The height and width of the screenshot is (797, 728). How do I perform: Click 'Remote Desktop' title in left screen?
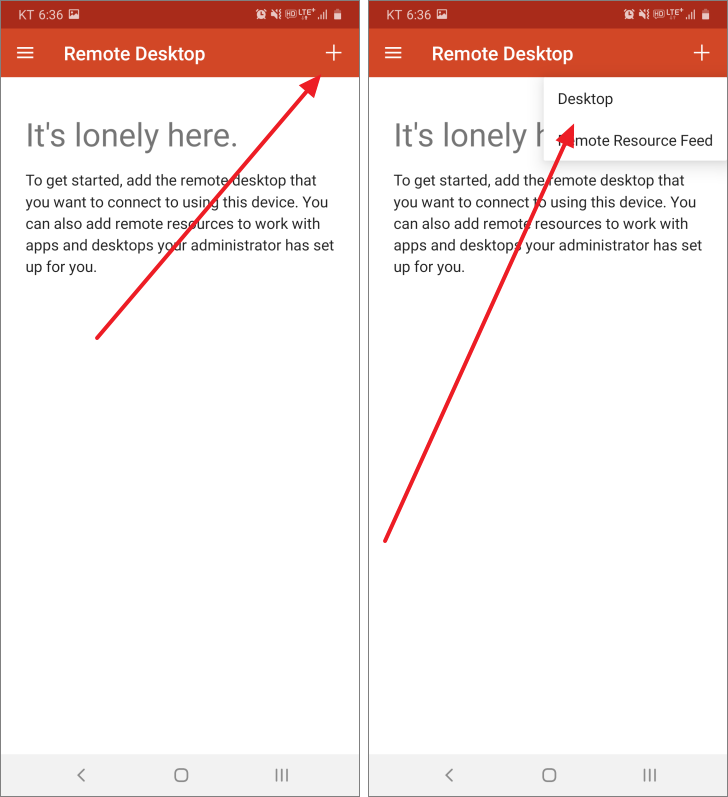coord(134,53)
